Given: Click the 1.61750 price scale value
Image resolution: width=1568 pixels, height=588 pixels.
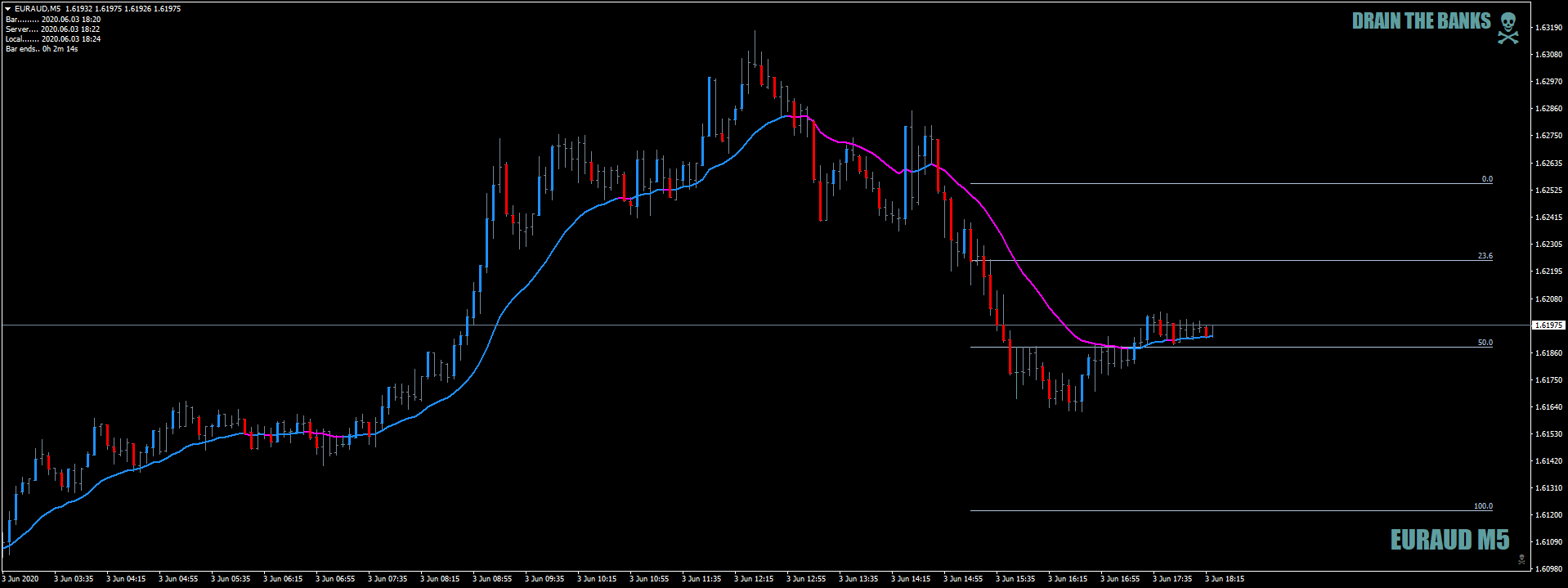Looking at the screenshot, I should [x=1549, y=380].
